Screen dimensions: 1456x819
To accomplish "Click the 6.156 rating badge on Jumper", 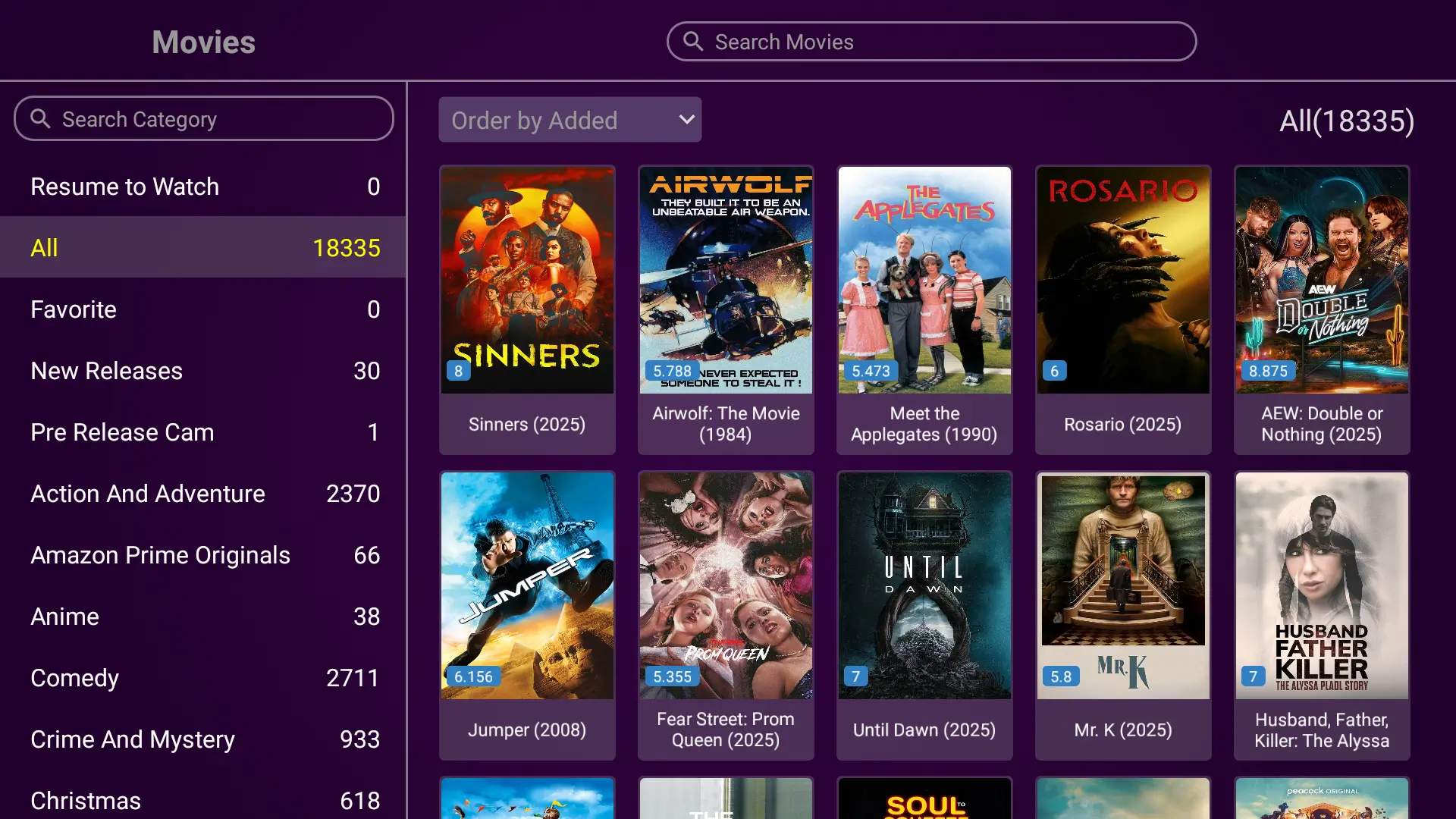I will click(473, 676).
